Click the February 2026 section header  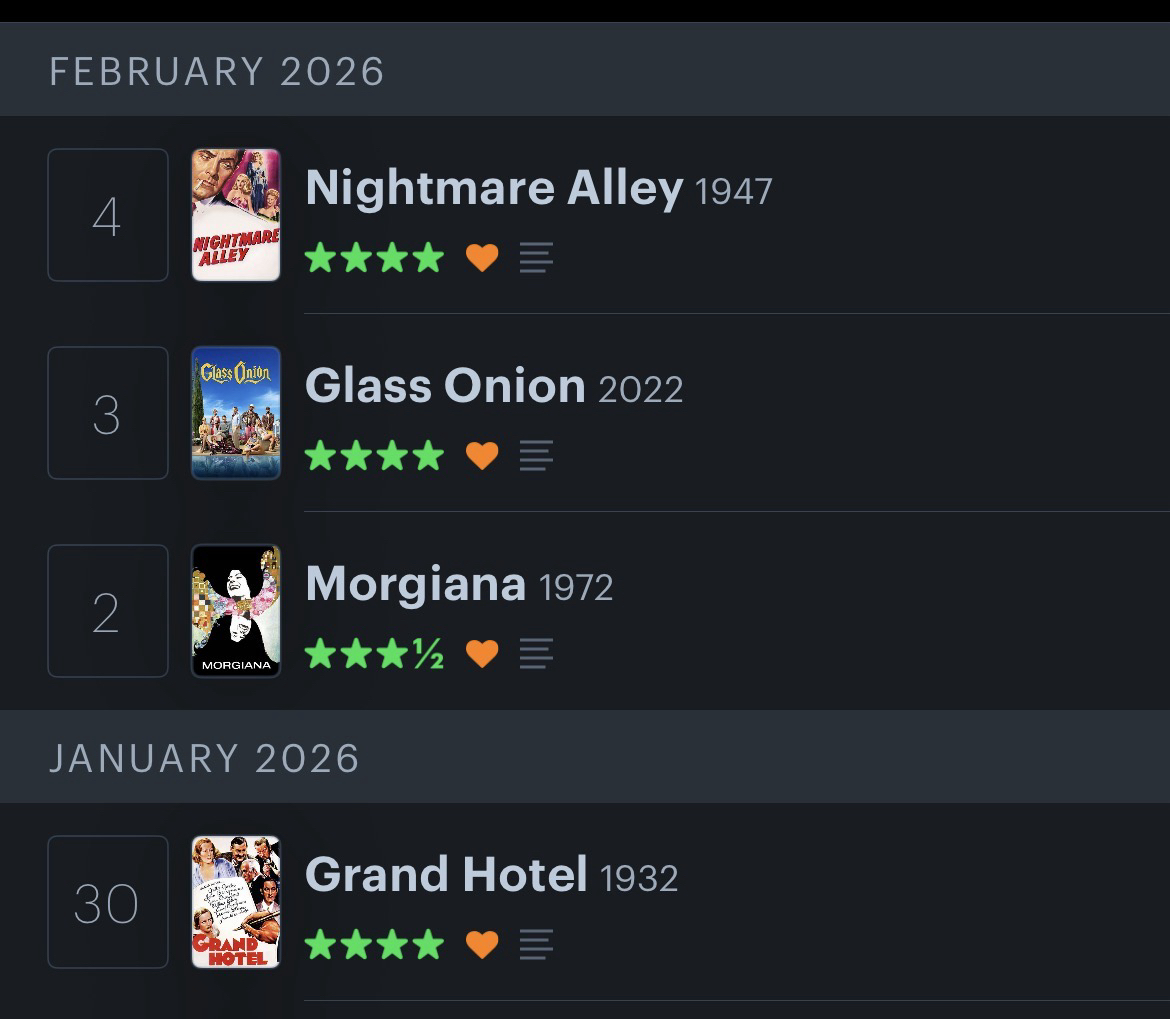217,72
